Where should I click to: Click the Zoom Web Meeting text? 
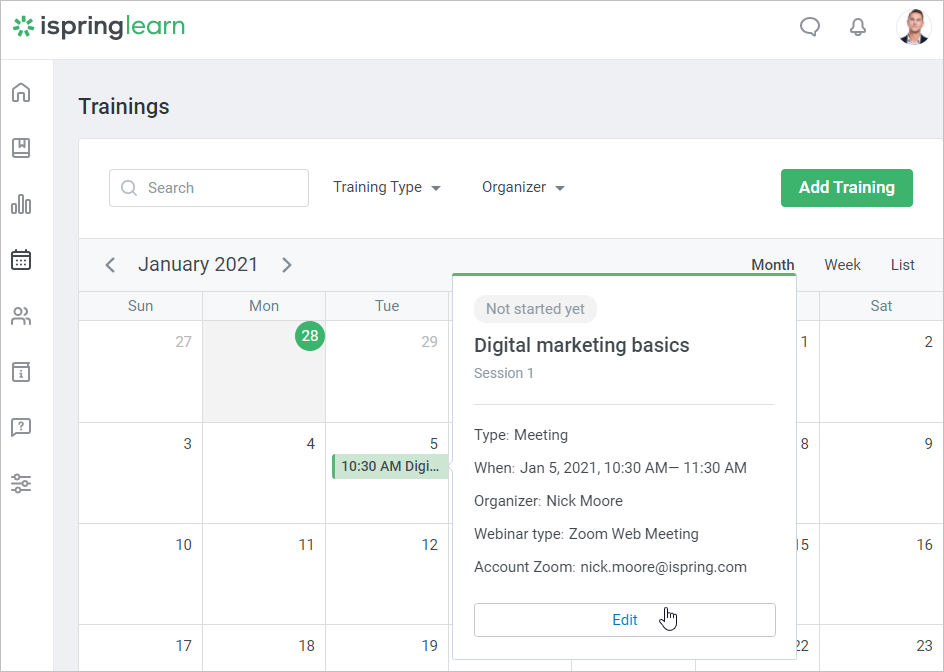(x=634, y=534)
